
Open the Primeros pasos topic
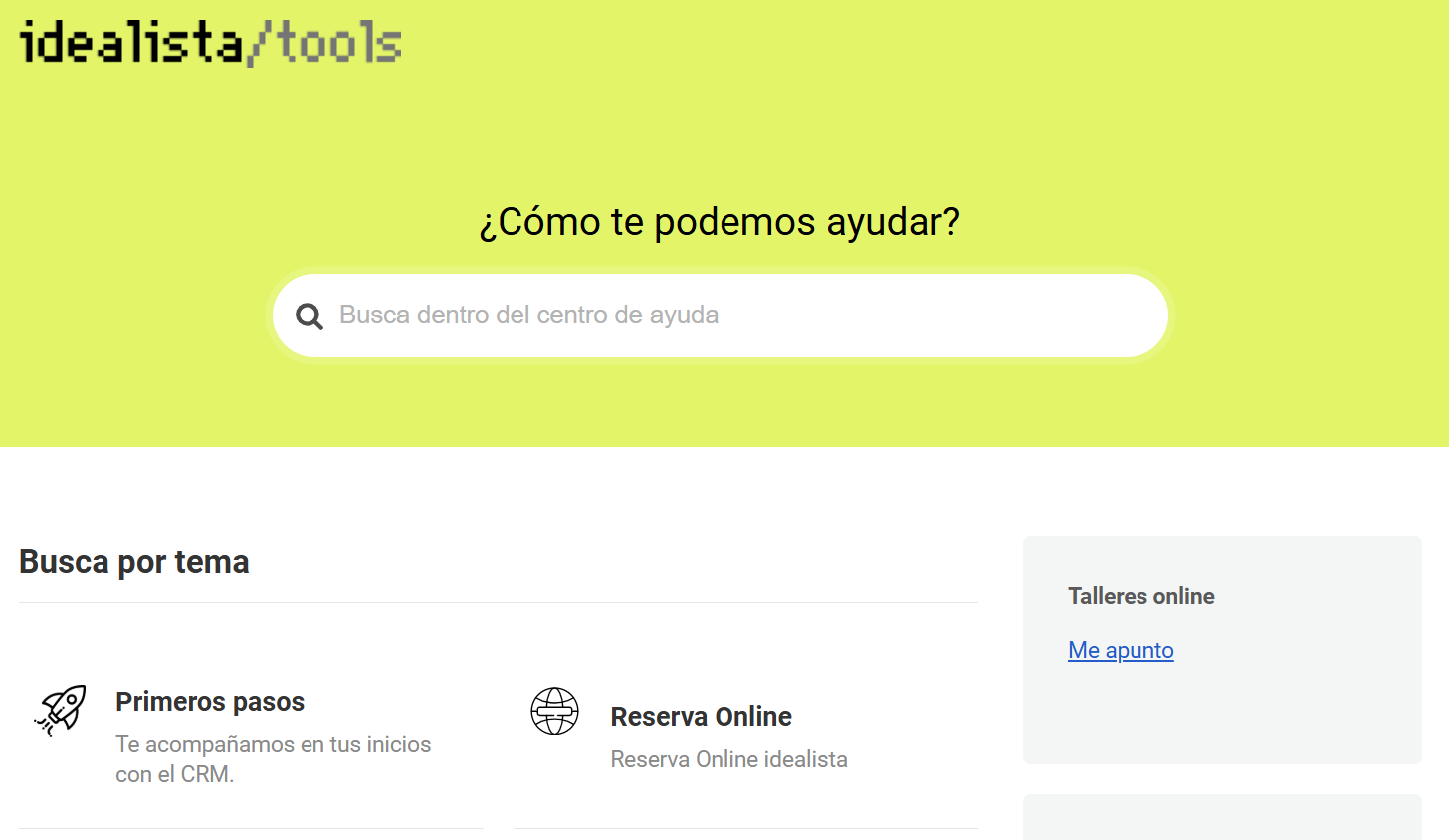[x=210, y=702]
